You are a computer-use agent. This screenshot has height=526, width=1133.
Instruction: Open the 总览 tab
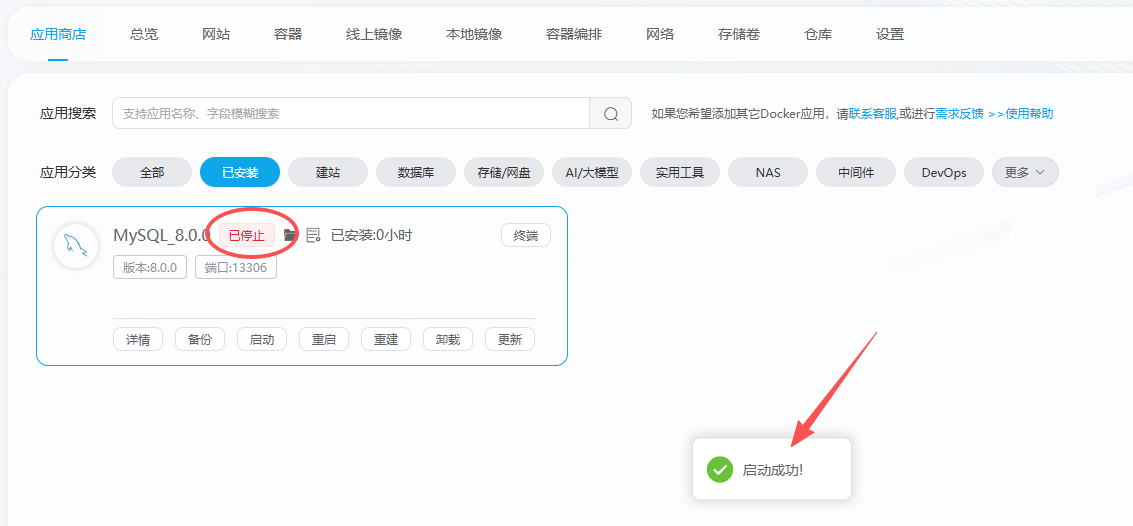click(144, 34)
